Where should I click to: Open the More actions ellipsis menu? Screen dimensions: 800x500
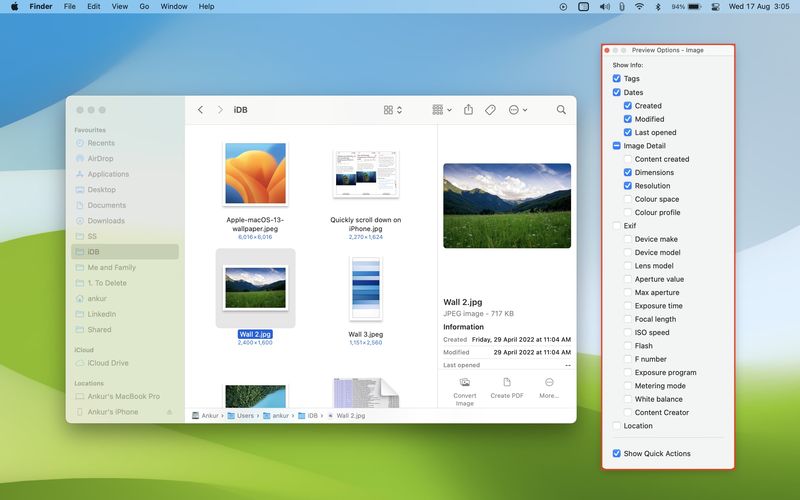coord(518,110)
